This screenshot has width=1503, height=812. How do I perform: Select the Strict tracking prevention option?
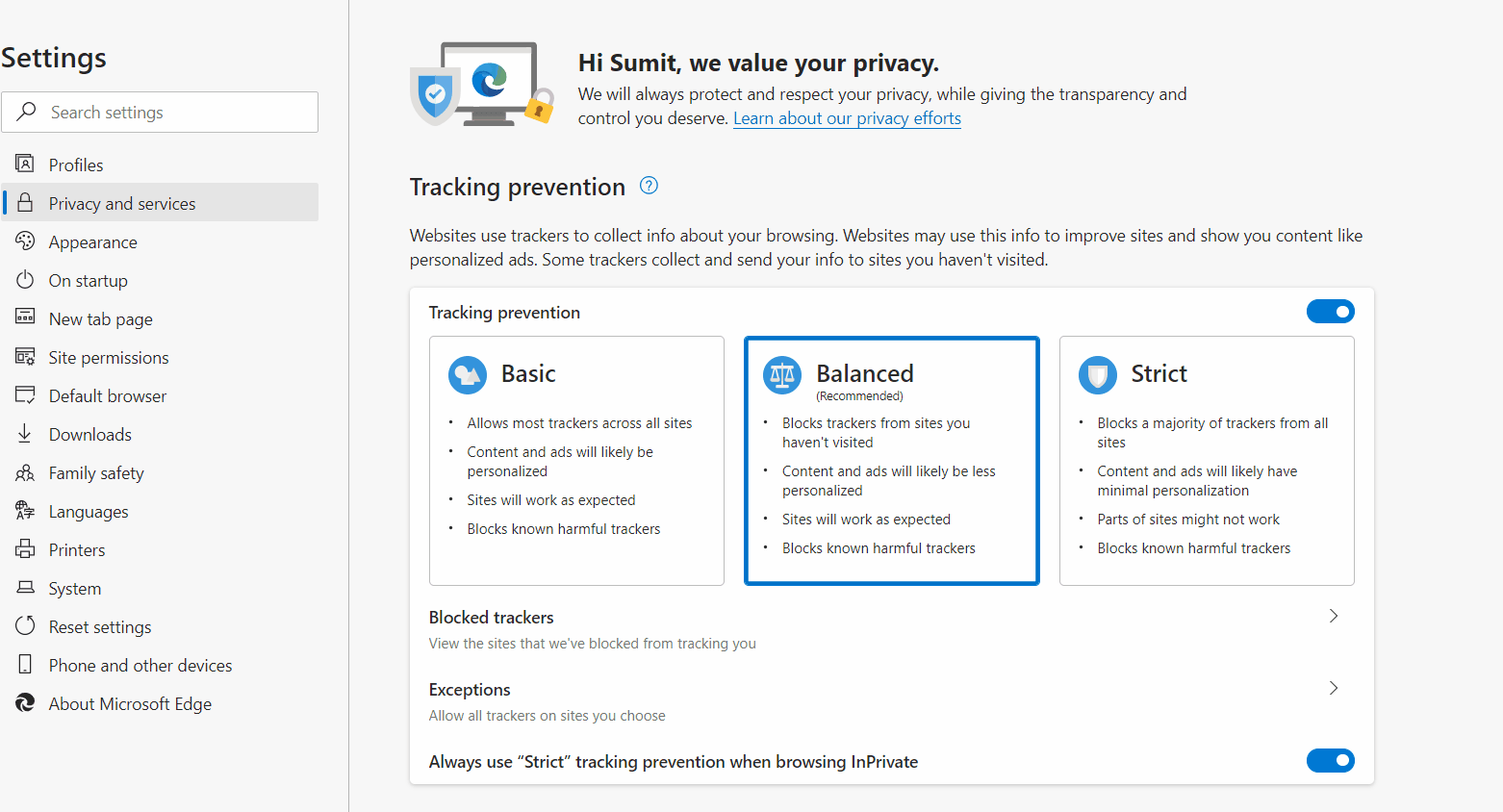[1207, 461]
